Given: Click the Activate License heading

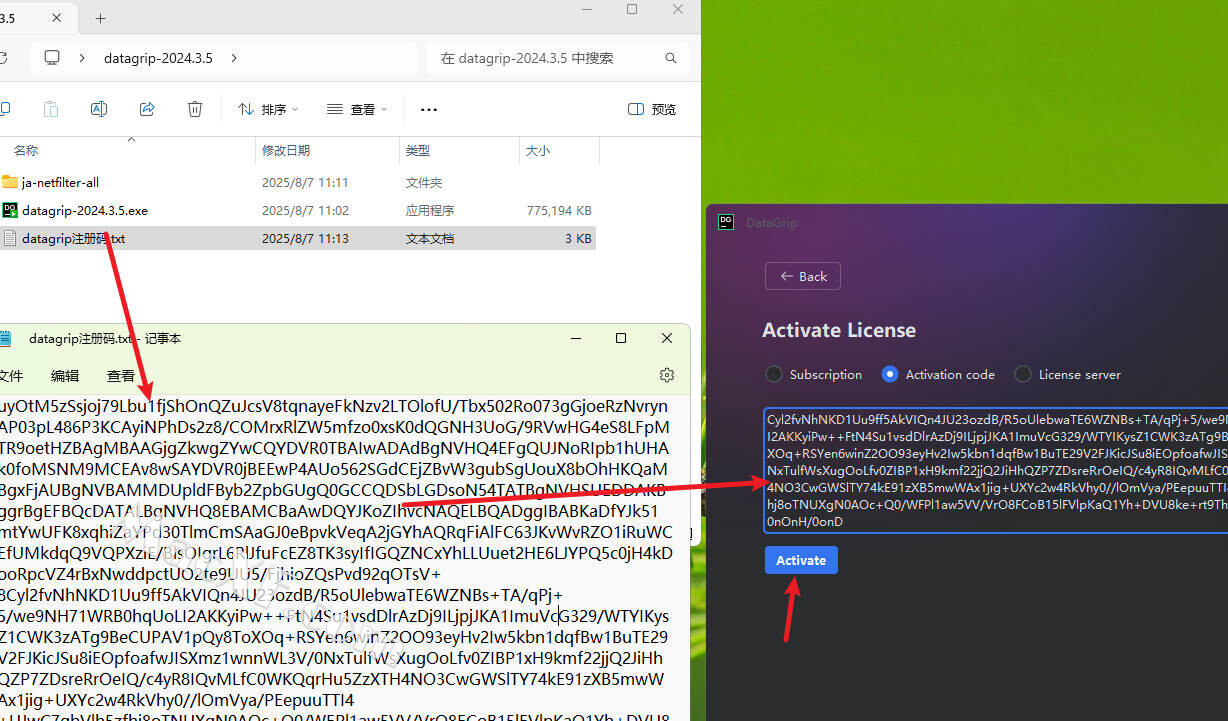Looking at the screenshot, I should click(839, 330).
